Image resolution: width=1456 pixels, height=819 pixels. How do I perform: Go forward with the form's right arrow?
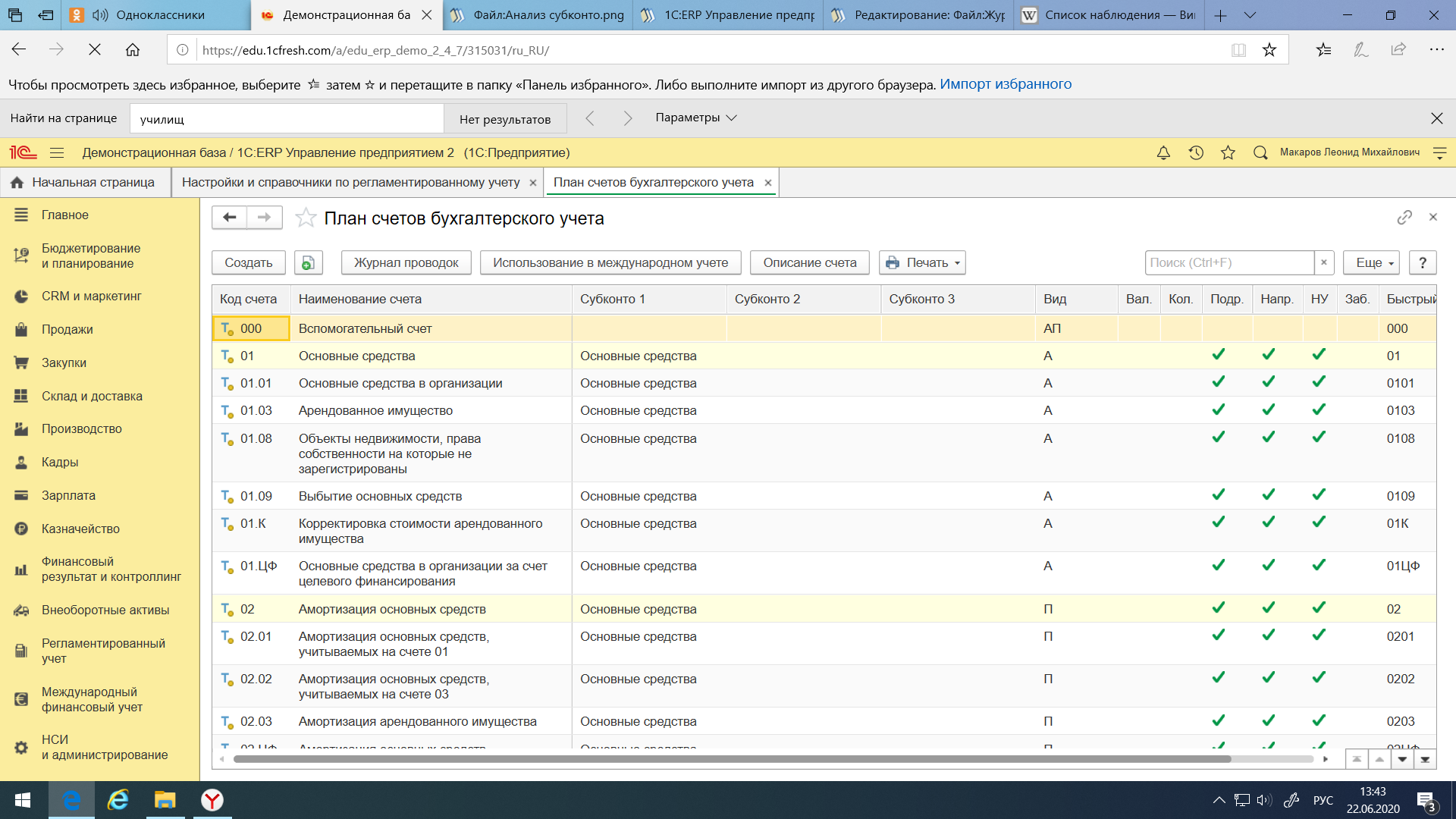[264, 218]
